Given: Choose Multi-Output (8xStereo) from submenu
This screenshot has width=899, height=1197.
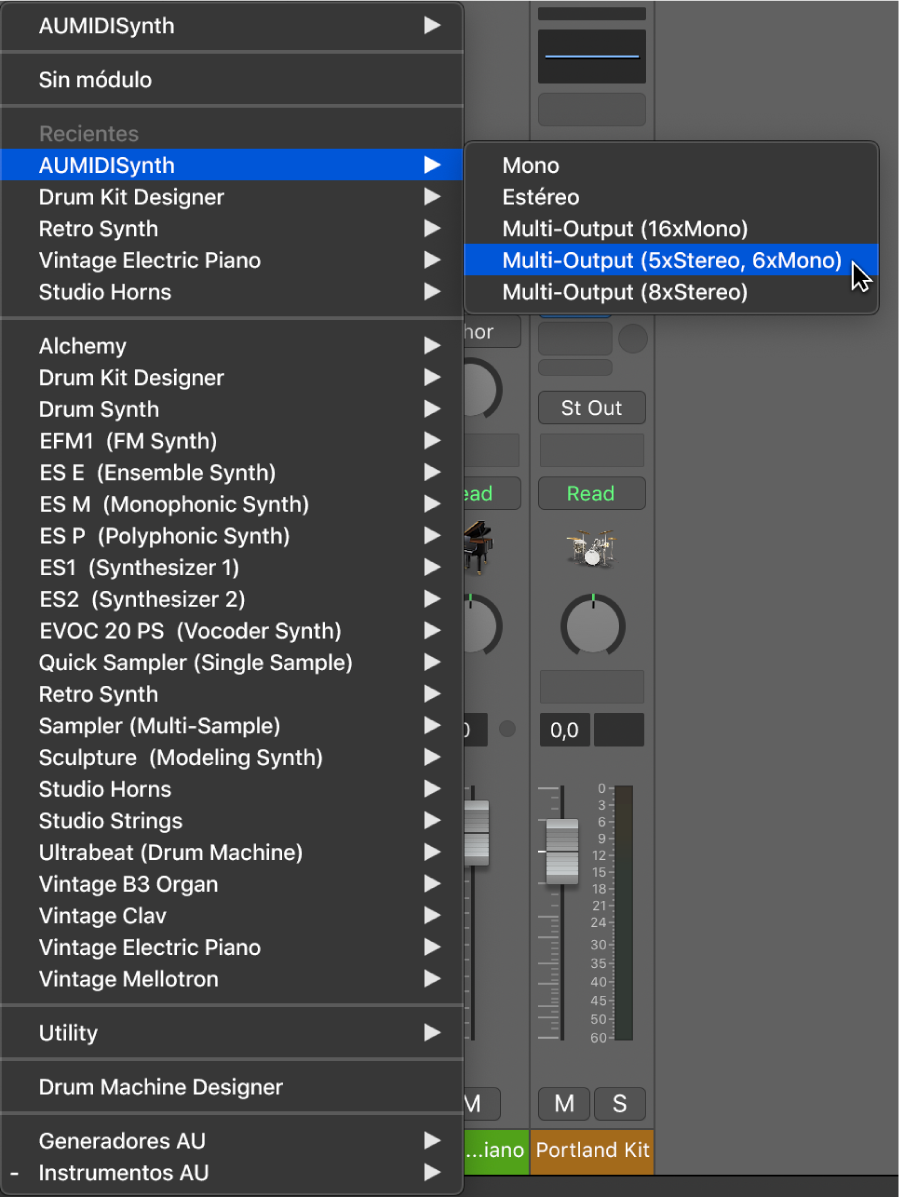Looking at the screenshot, I should [x=624, y=292].
